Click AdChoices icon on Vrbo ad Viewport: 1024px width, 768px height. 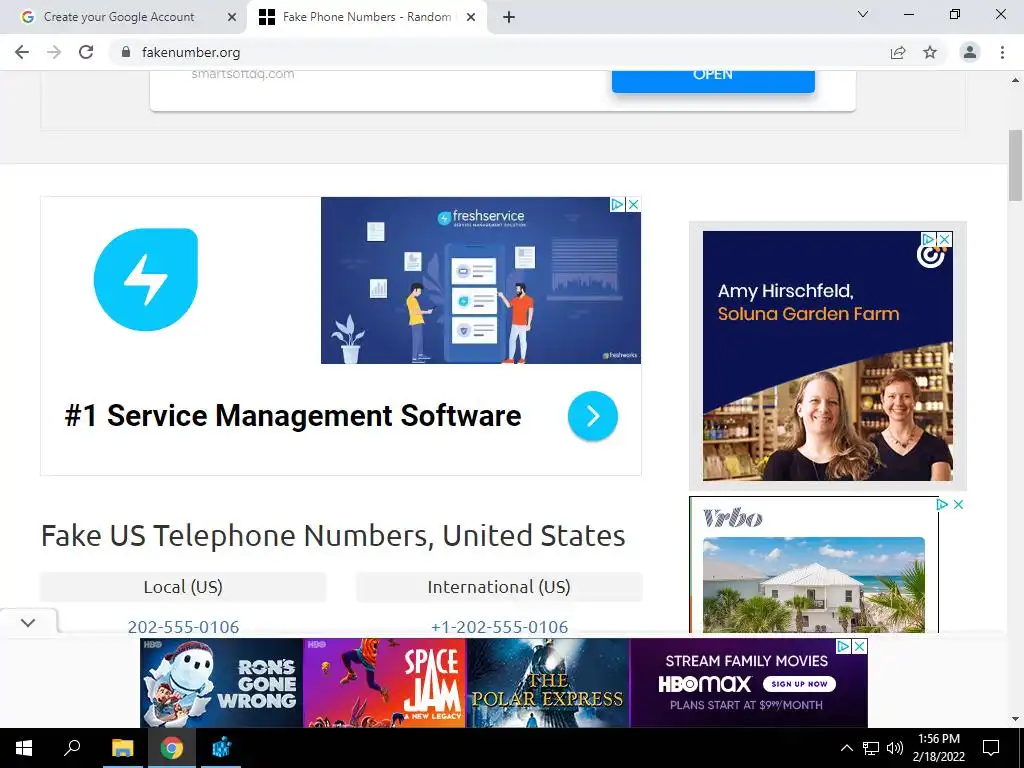942,504
